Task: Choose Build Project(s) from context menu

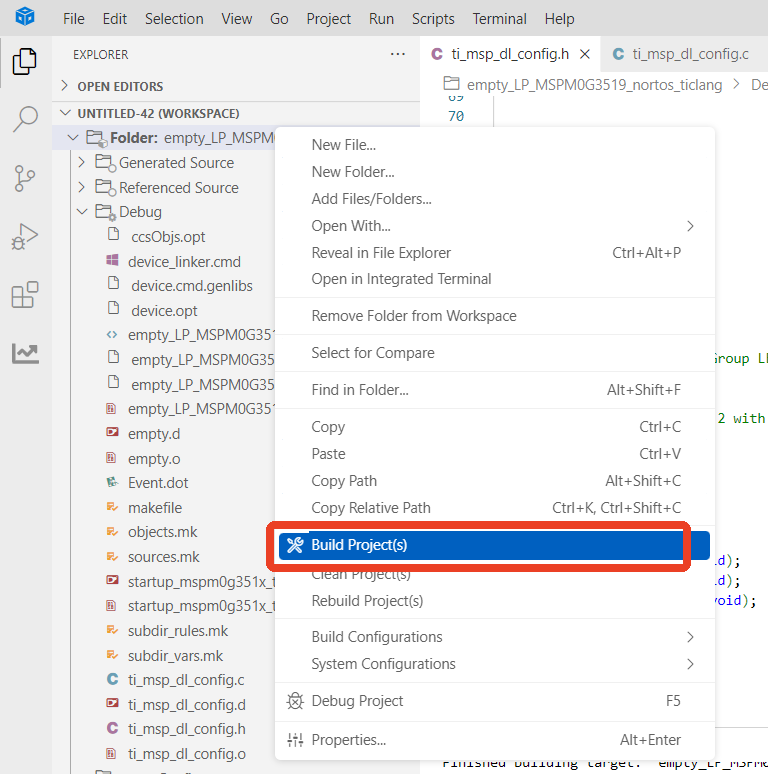Action: (x=495, y=545)
